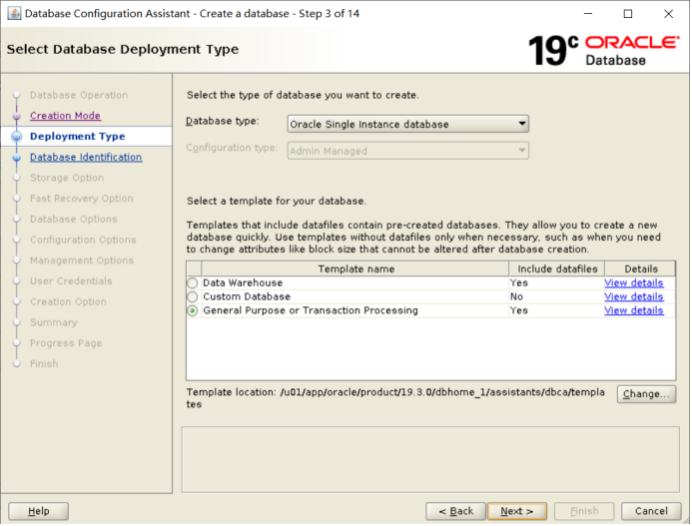Click Management Options step

point(82,261)
